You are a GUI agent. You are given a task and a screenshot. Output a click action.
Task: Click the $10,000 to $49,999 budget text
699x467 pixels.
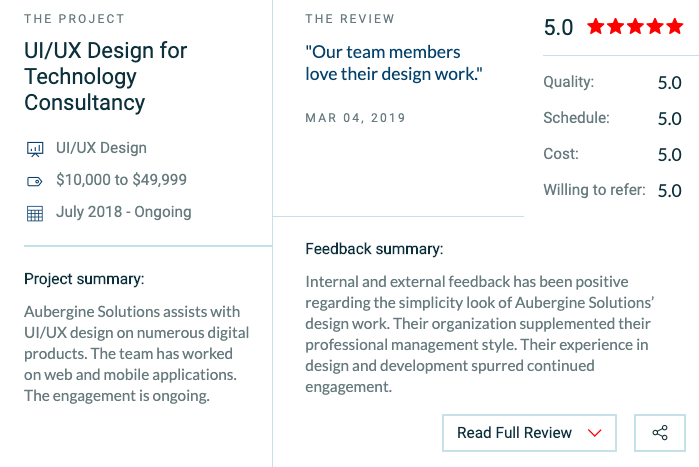(121, 180)
